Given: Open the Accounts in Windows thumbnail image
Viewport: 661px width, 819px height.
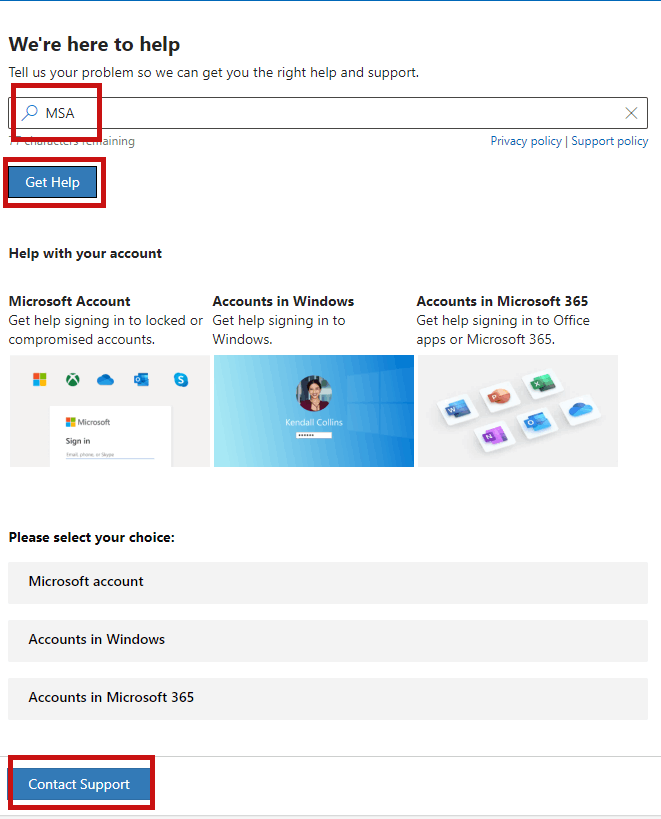Looking at the screenshot, I should (314, 411).
